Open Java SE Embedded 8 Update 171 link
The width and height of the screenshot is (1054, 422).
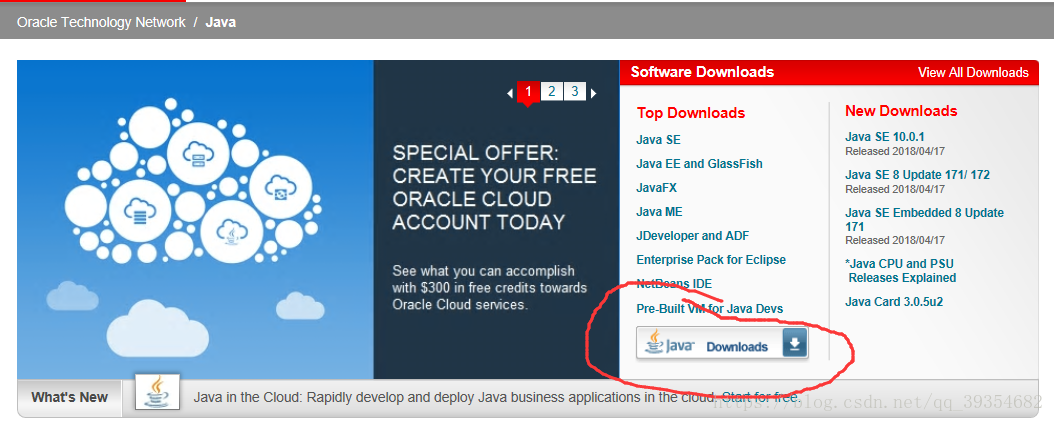pyautogui.click(x=924, y=220)
